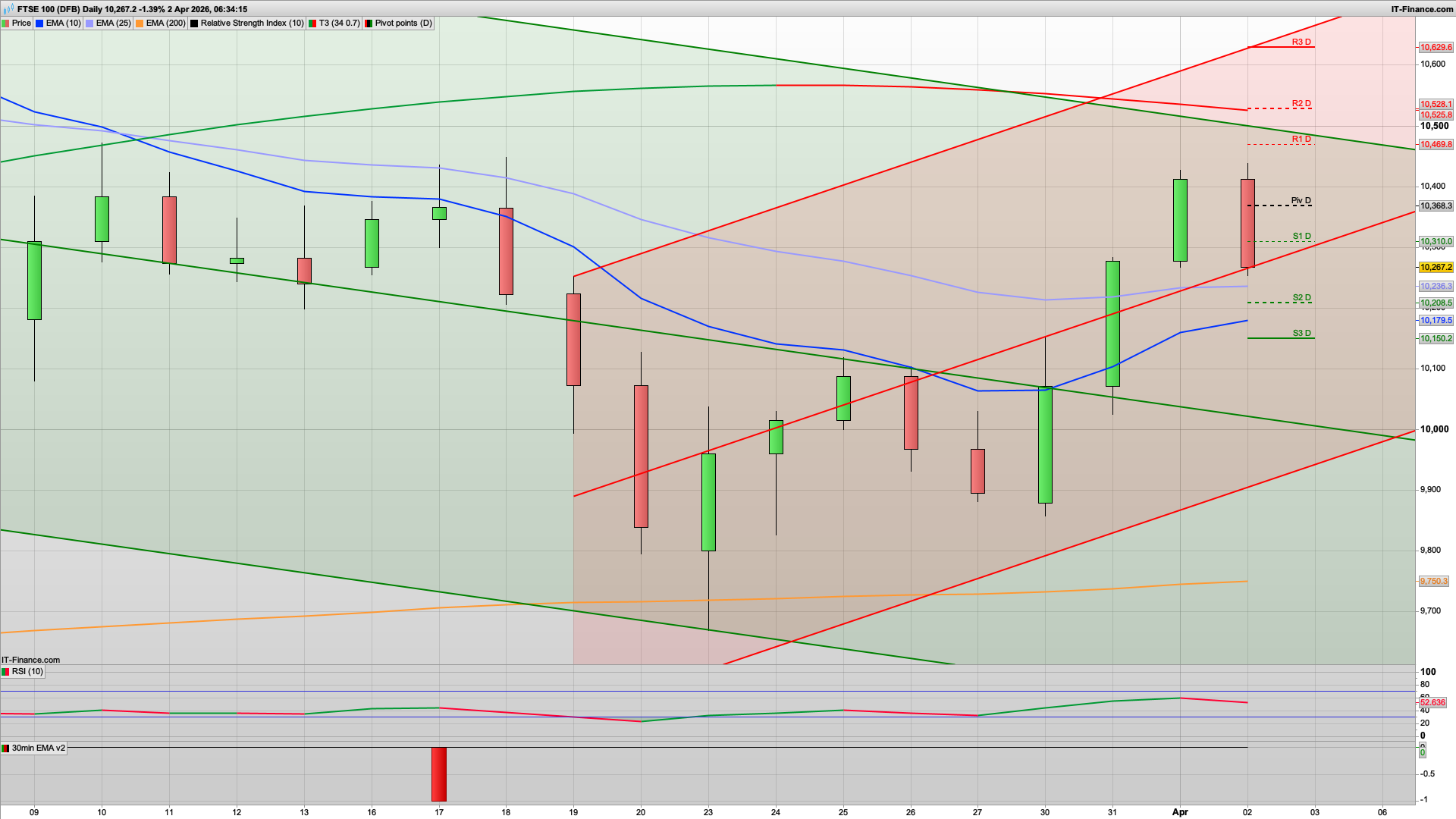
Task: Click the RSI (10) indicator icon in lower panel
Action: tap(5, 672)
